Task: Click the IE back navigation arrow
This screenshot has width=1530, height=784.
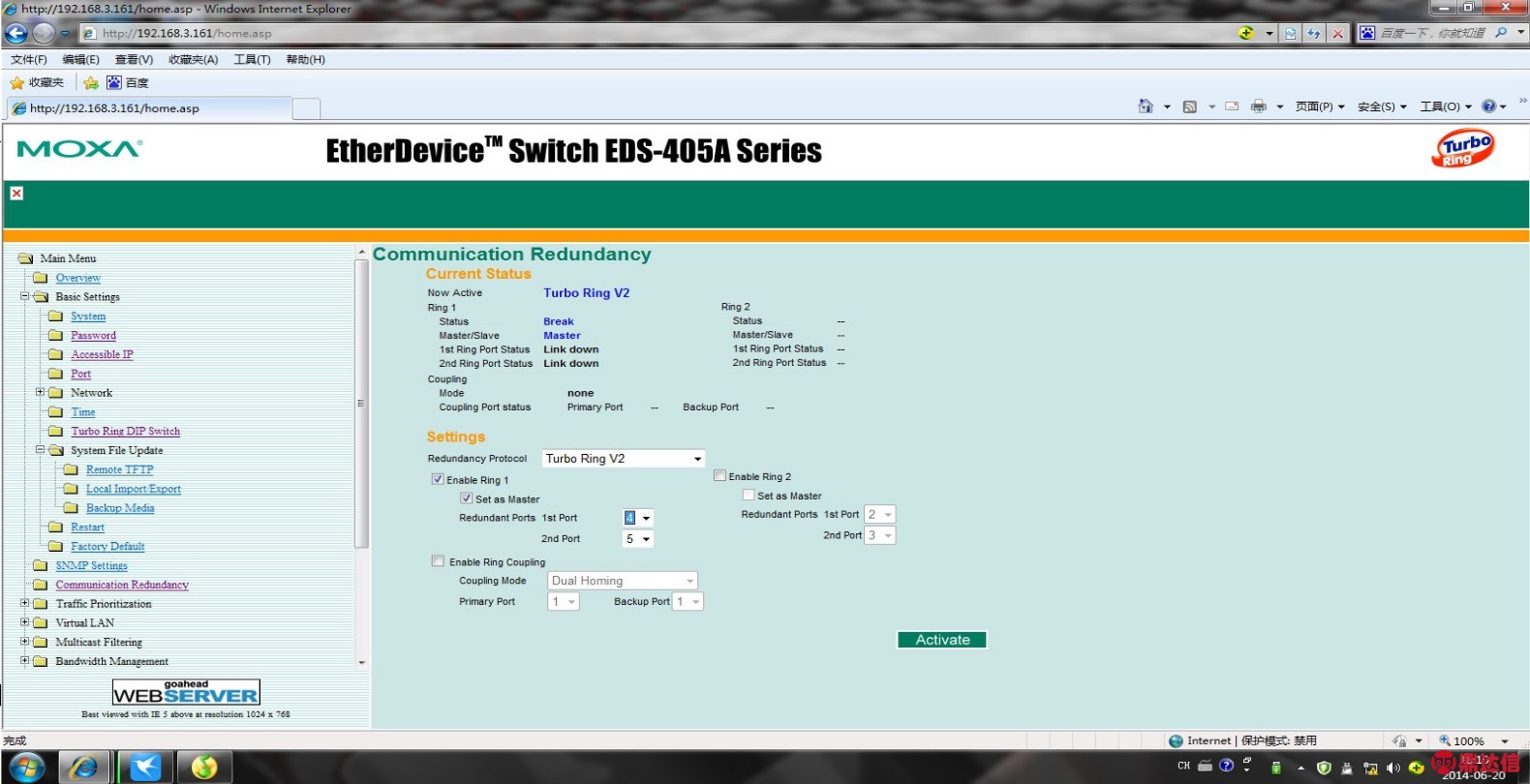Action: tap(16, 33)
